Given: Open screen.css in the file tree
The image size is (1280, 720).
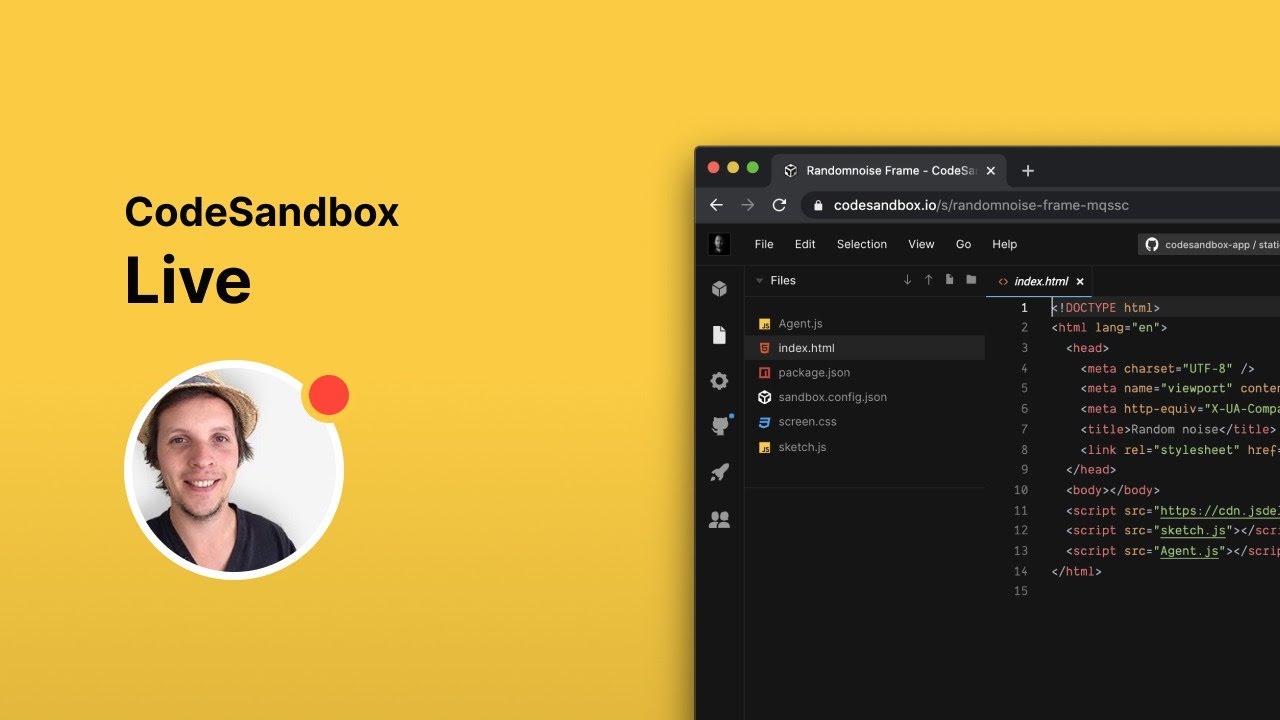Looking at the screenshot, I should point(865,422).
